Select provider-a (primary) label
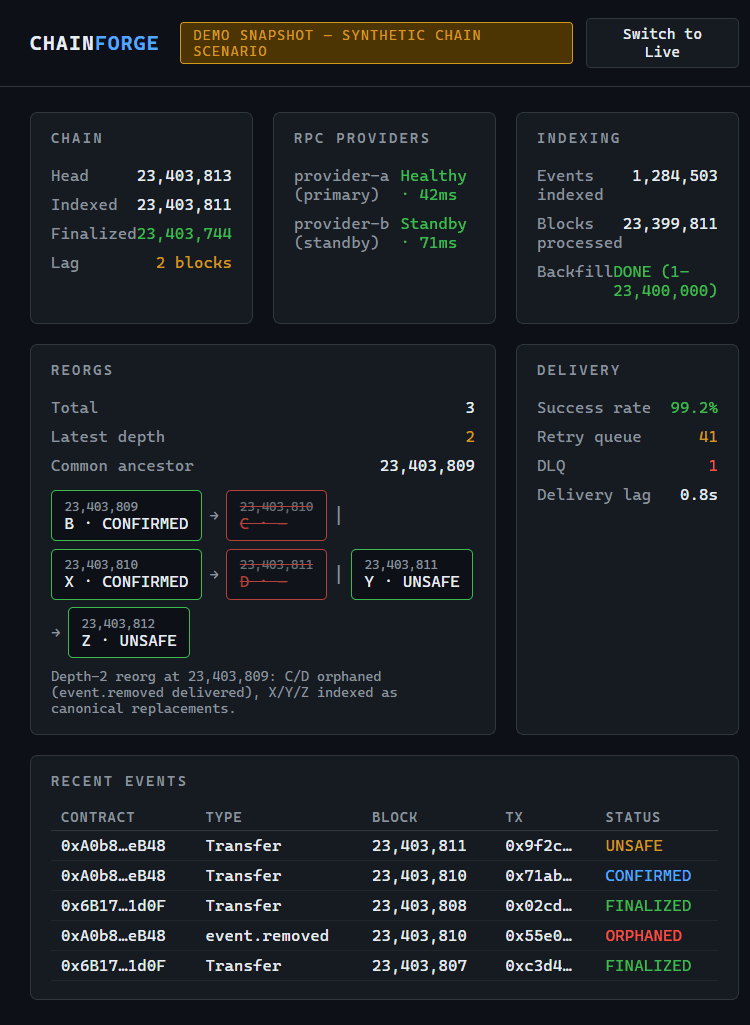750x1025 pixels. 341,186
